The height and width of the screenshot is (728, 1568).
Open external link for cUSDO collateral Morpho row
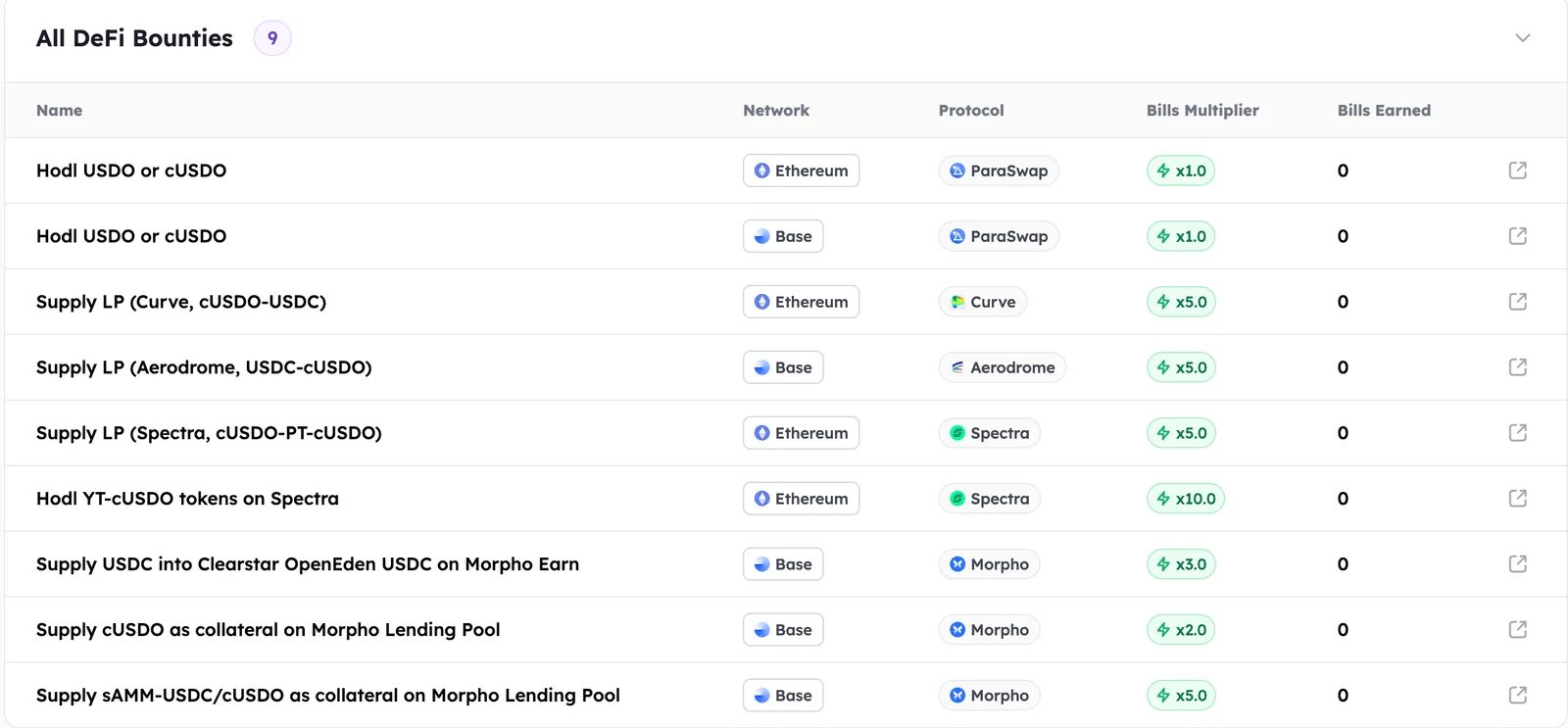1518,630
